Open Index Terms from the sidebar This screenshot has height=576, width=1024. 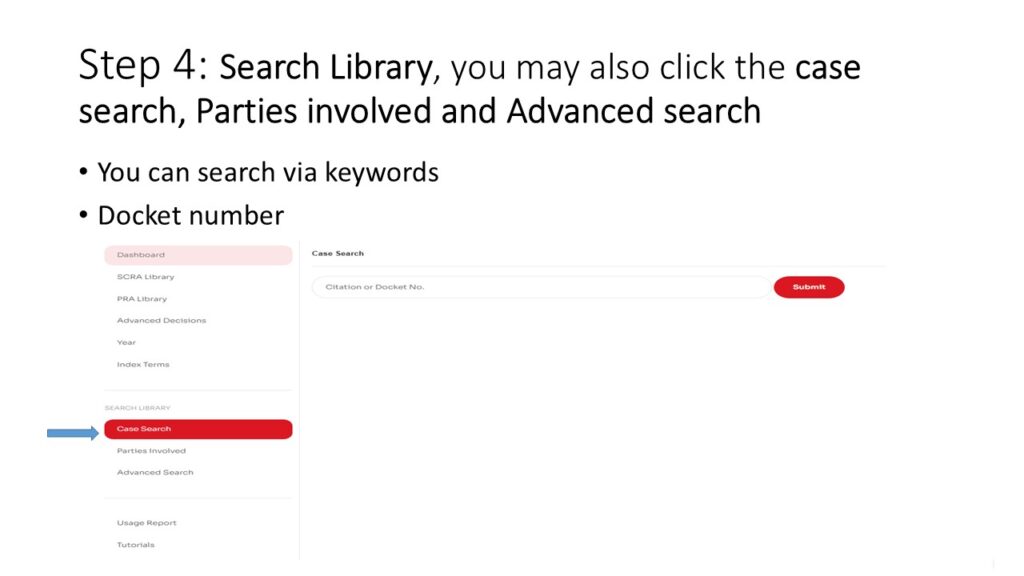coord(143,365)
